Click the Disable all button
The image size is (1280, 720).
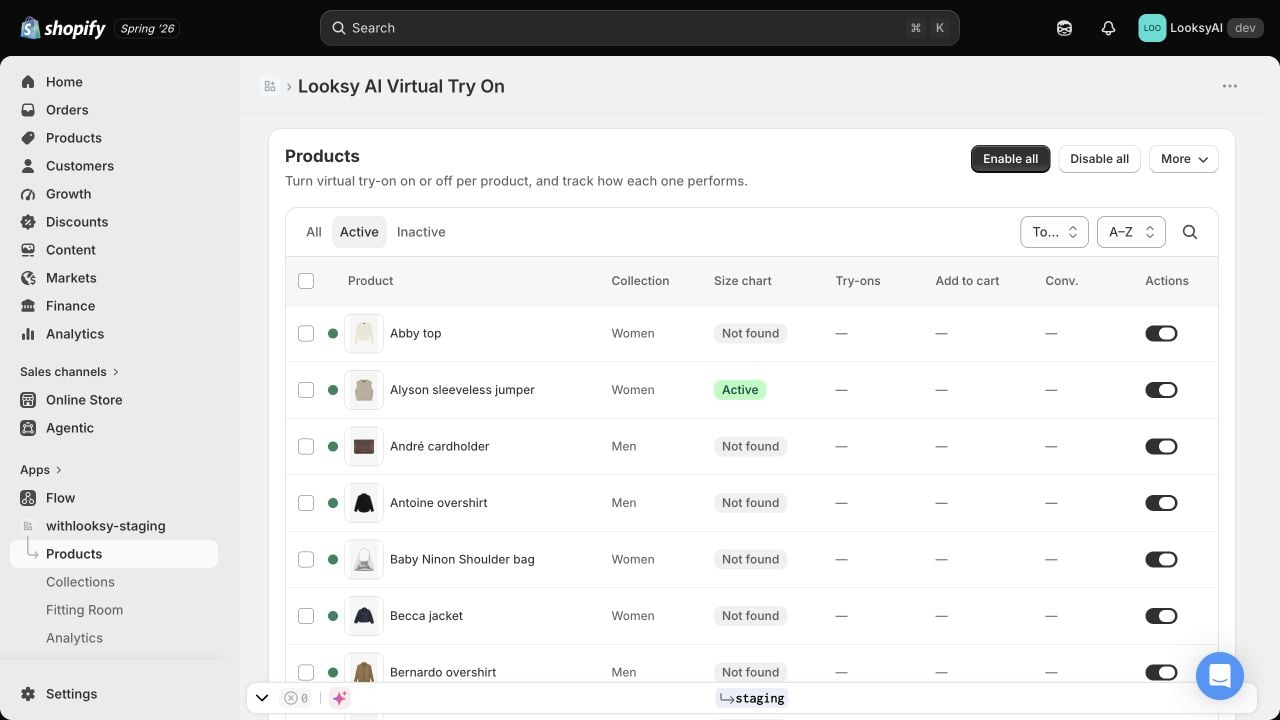pos(1099,159)
